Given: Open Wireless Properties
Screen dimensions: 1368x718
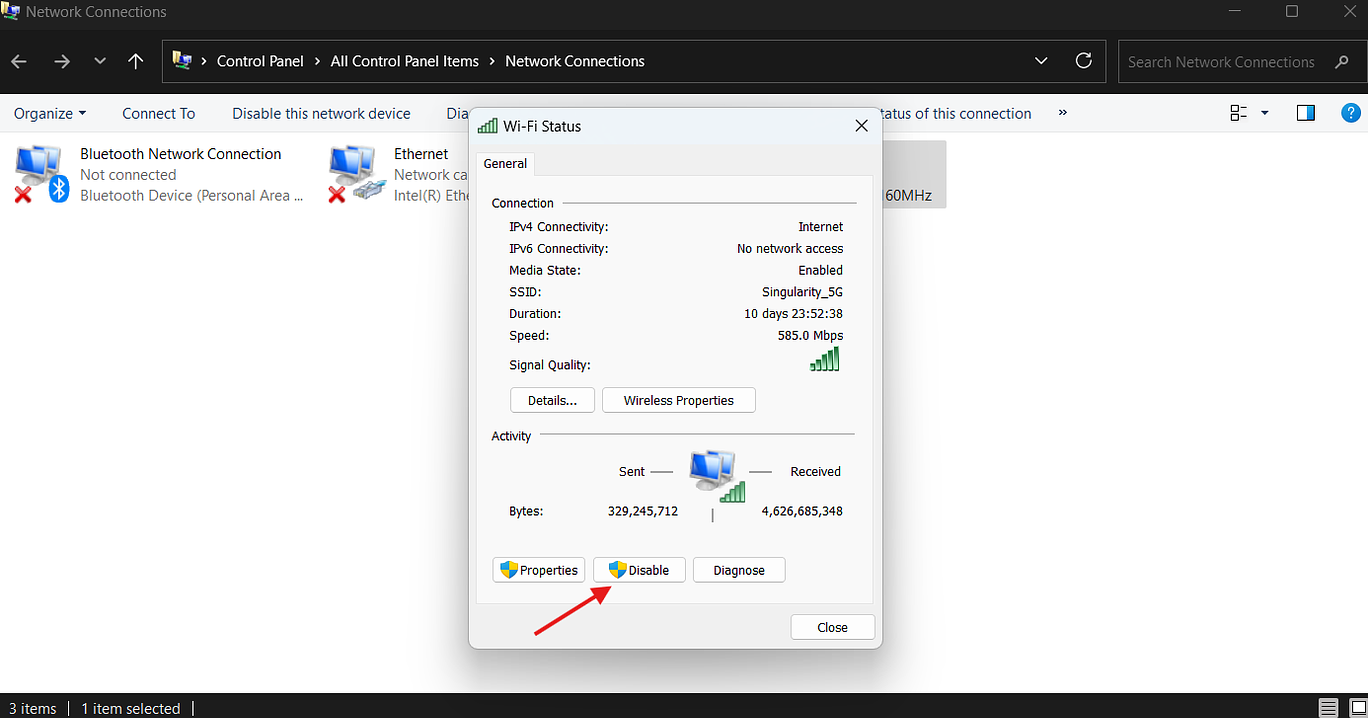Looking at the screenshot, I should (678, 400).
